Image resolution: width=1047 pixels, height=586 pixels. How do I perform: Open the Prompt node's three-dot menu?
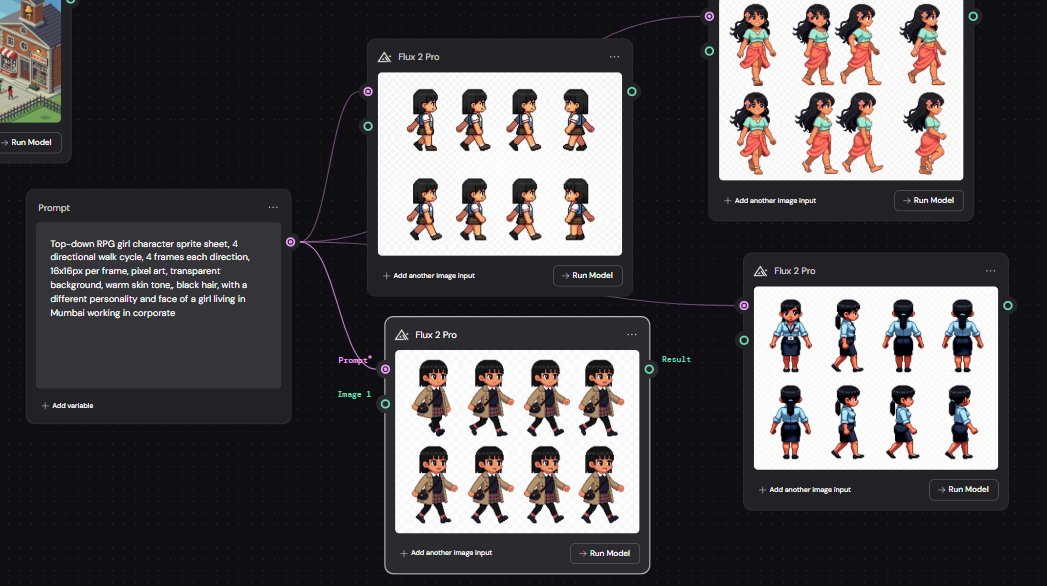pyautogui.click(x=273, y=208)
